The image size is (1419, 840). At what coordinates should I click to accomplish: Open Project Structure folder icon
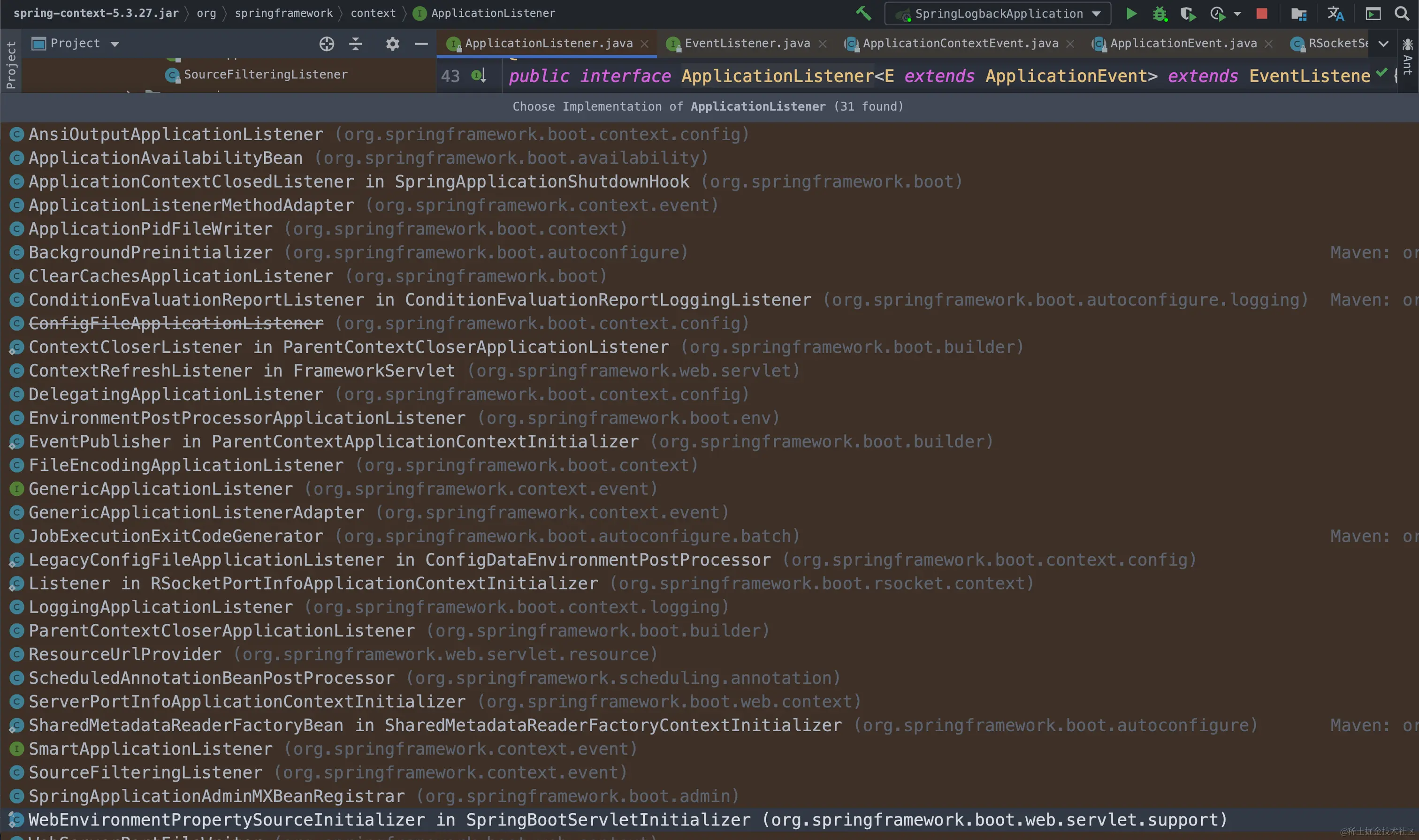[x=1298, y=13]
